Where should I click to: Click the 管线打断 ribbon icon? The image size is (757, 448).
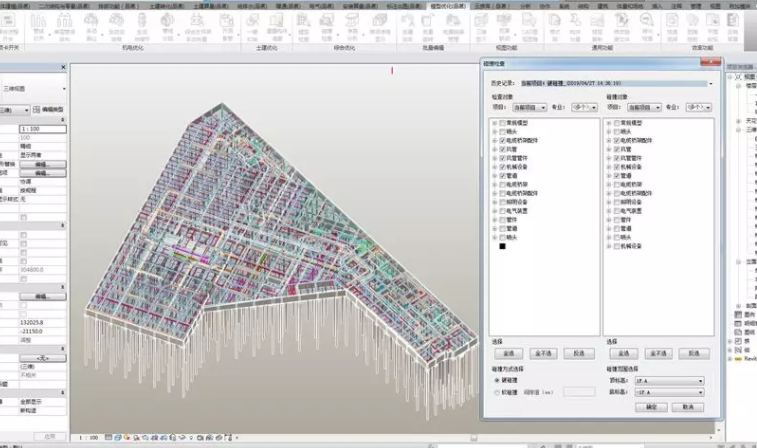pos(38,27)
